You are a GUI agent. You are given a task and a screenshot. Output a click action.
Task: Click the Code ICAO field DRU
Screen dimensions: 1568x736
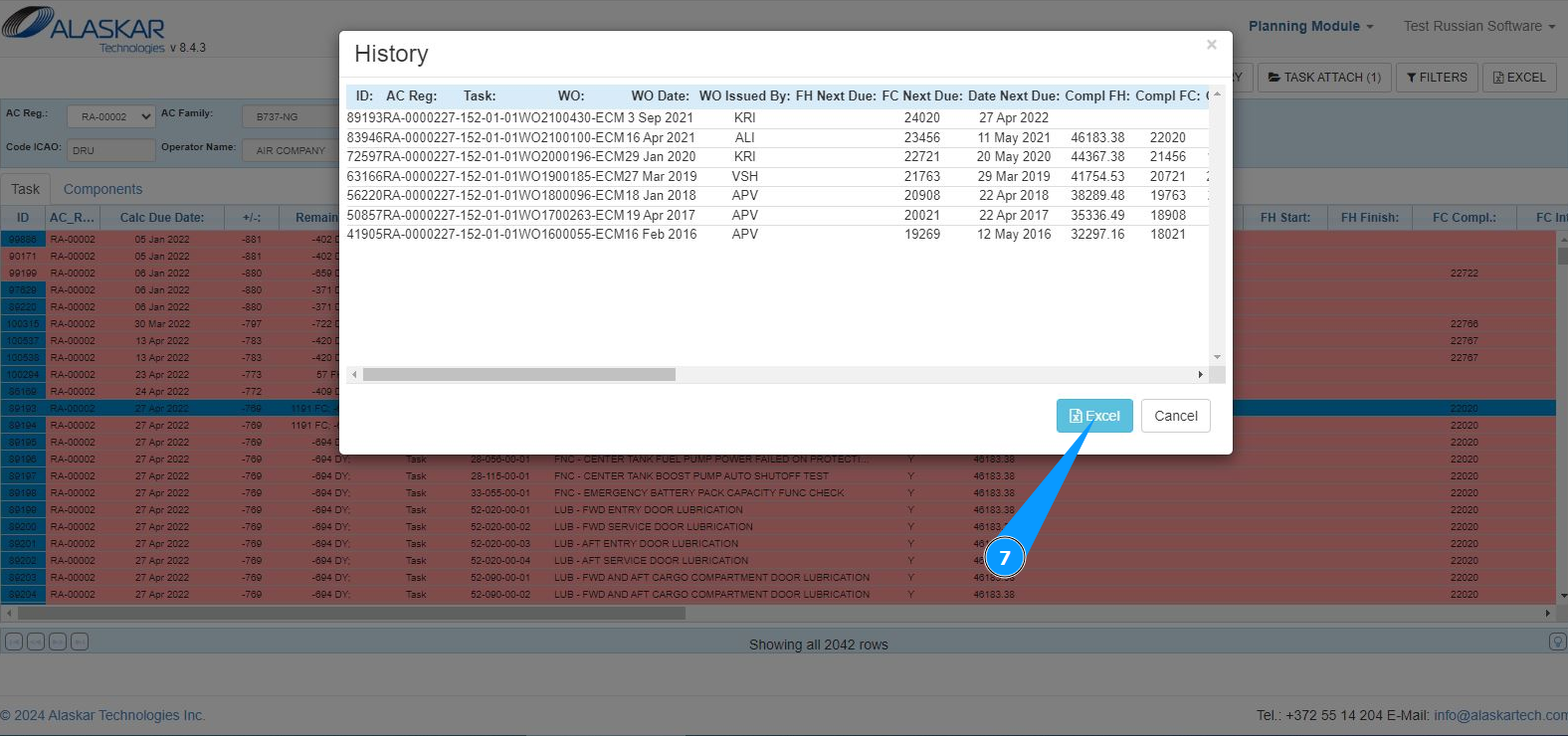(111, 150)
